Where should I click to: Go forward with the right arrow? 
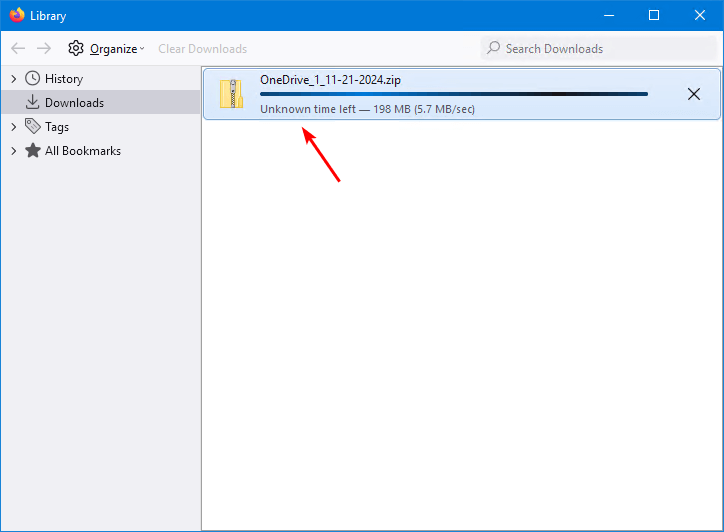(x=44, y=48)
